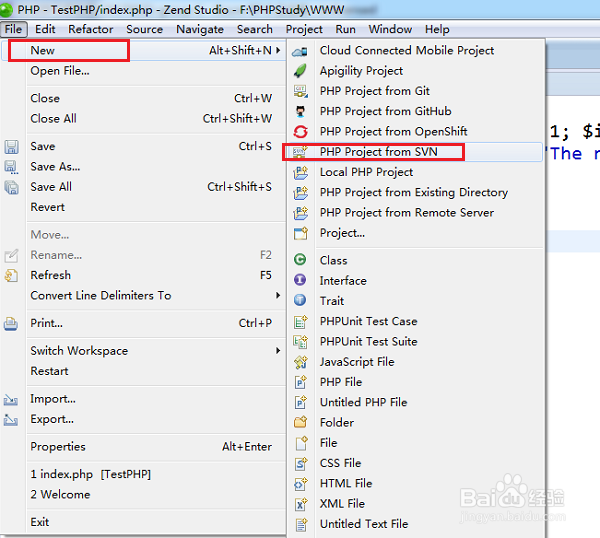600x538 pixels.
Task: Click the Untitled Text File icon
Action: [300, 524]
